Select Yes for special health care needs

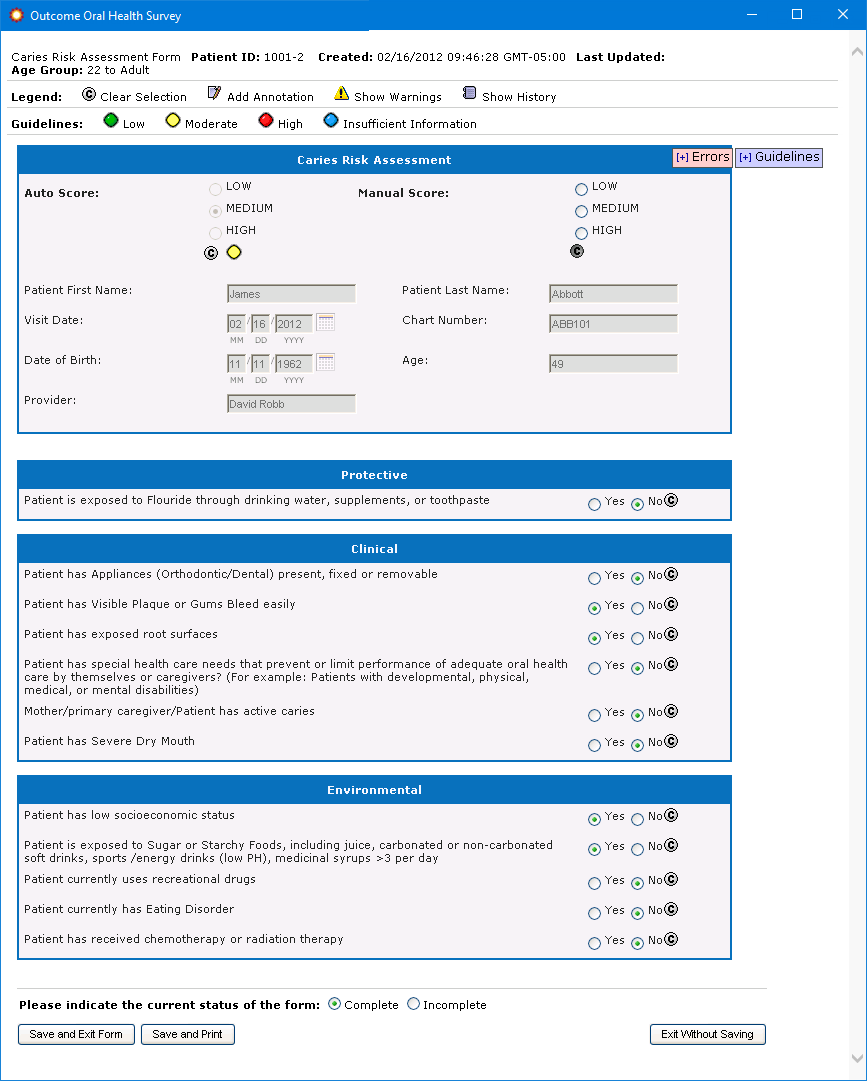point(595,669)
